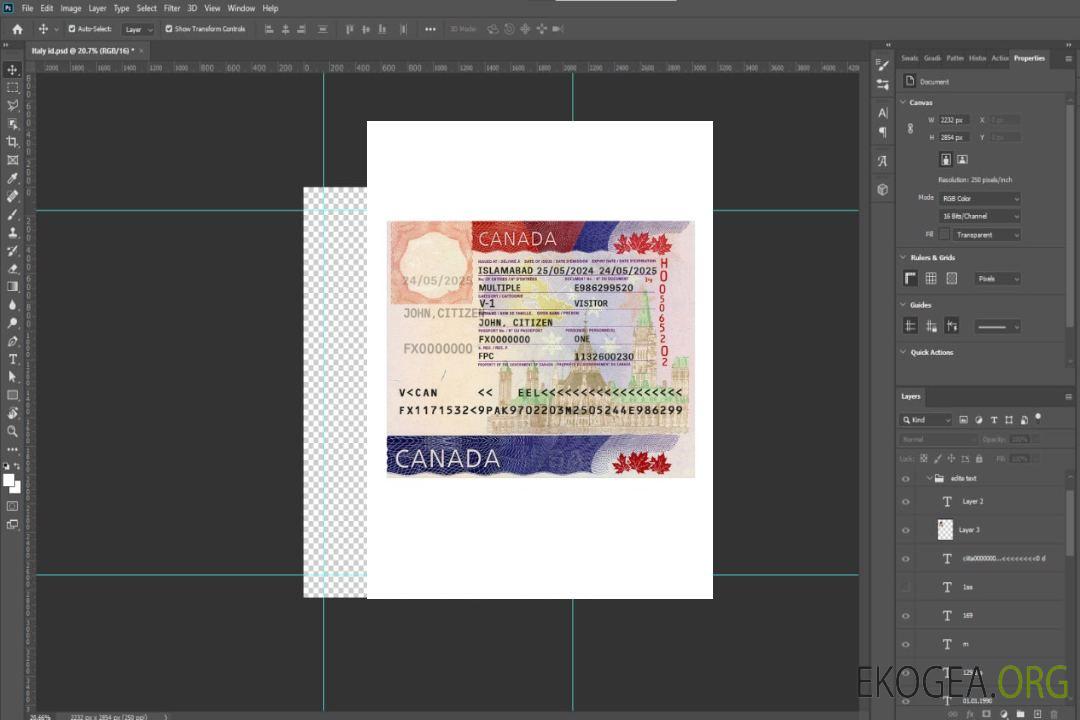Open the Filter menu

click(172, 8)
